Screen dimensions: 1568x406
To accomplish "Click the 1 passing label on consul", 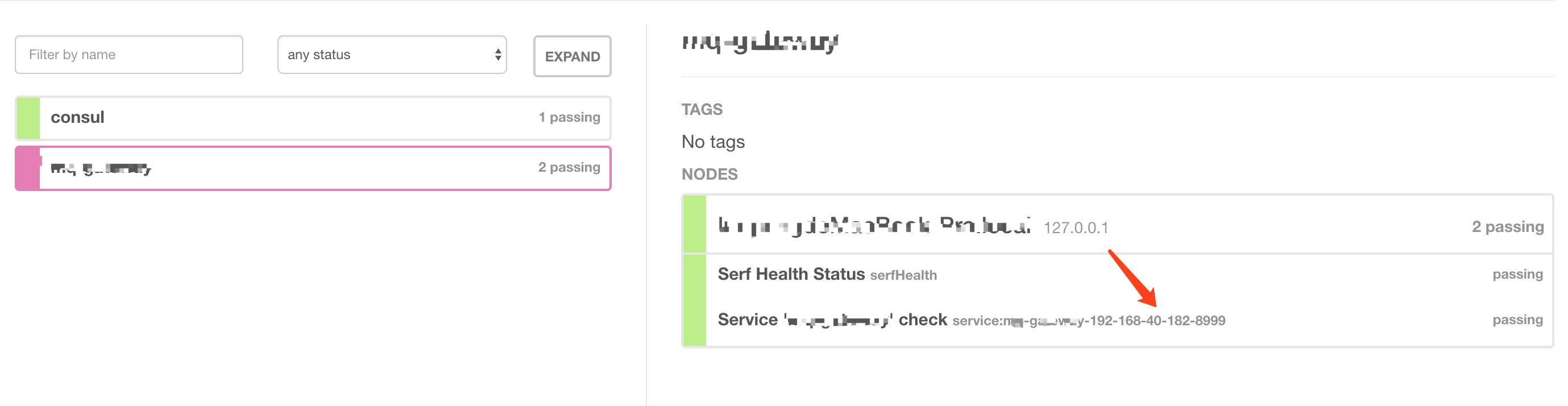I will (569, 117).
